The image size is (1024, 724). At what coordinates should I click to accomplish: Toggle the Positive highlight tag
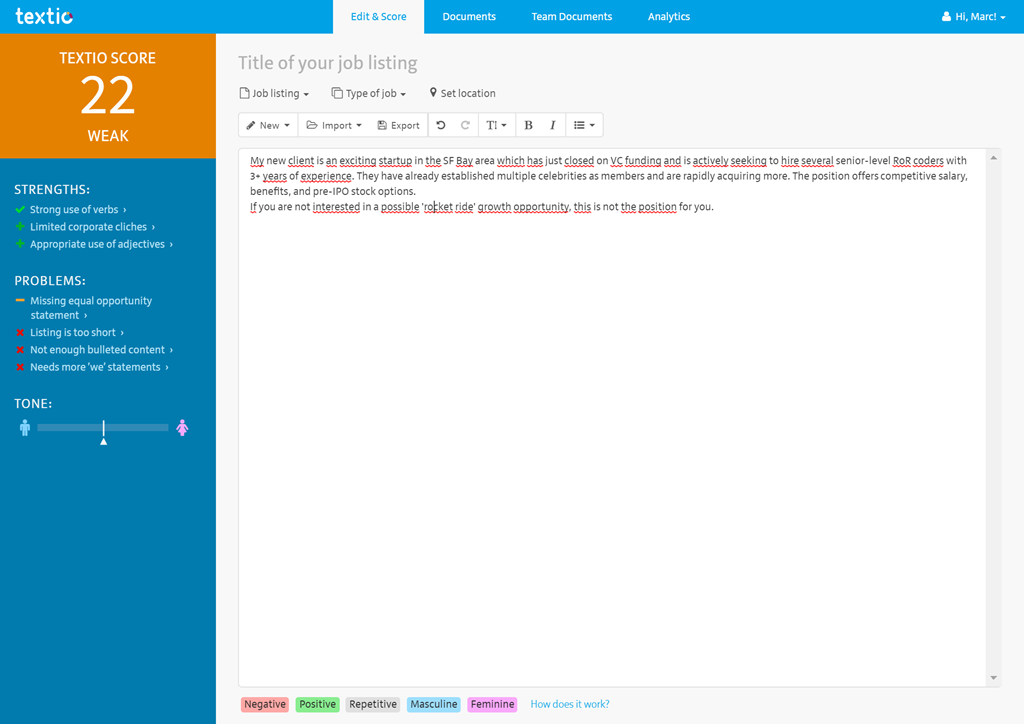pyautogui.click(x=317, y=704)
